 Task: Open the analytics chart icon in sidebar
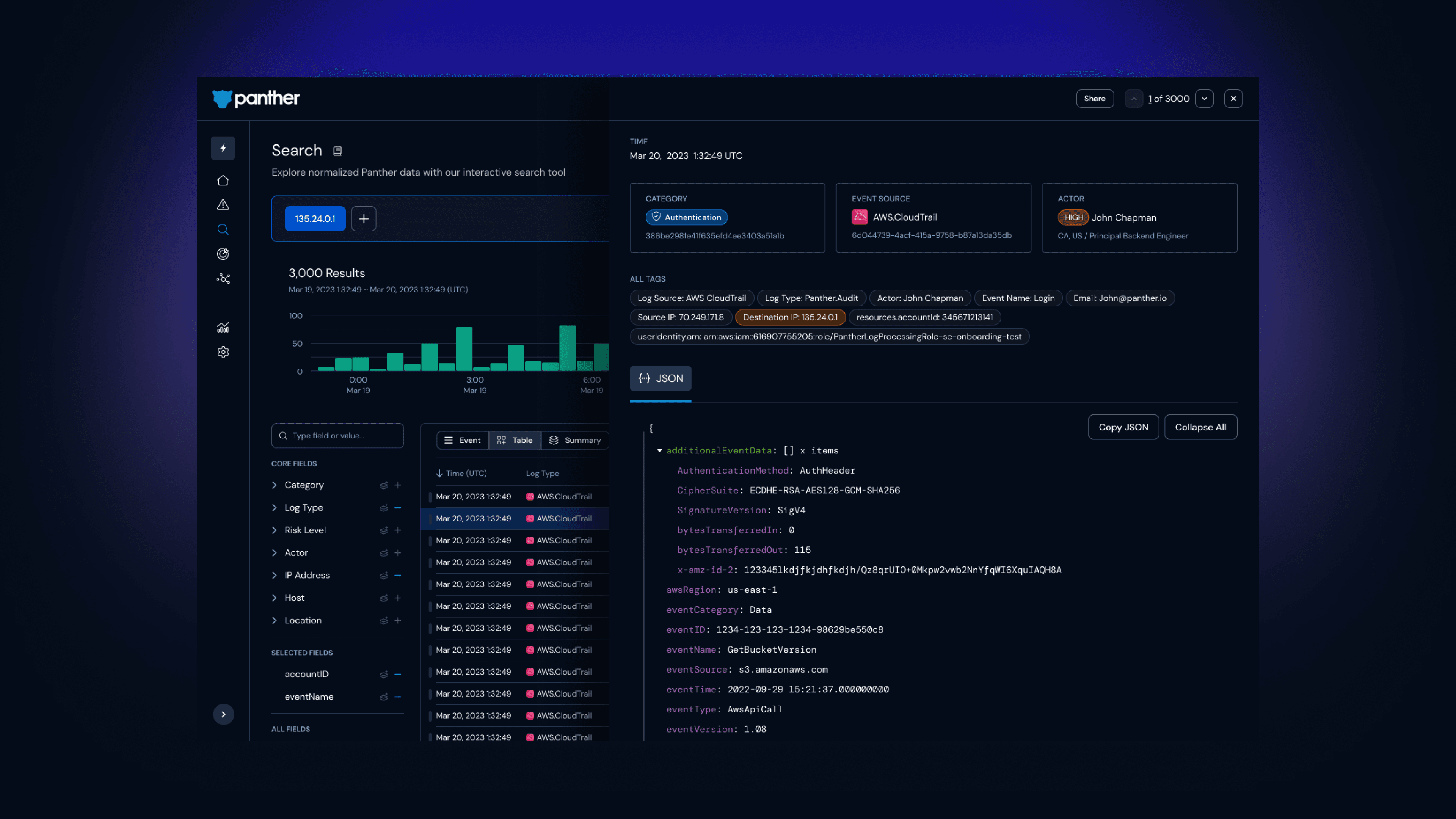click(223, 328)
